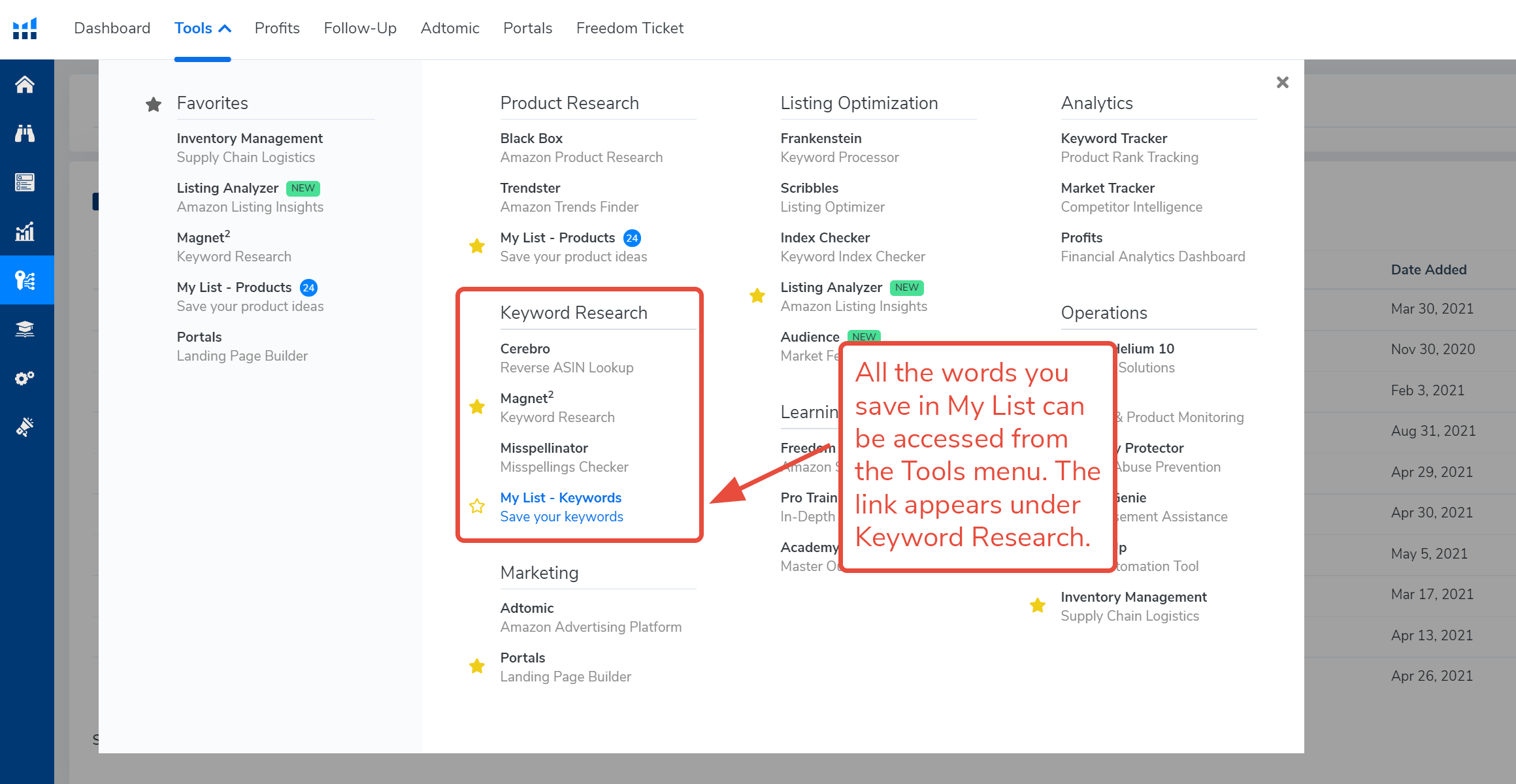Click the Helium 10 logo
Image resolution: width=1516 pixels, height=784 pixels.
click(x=25, y=28)
